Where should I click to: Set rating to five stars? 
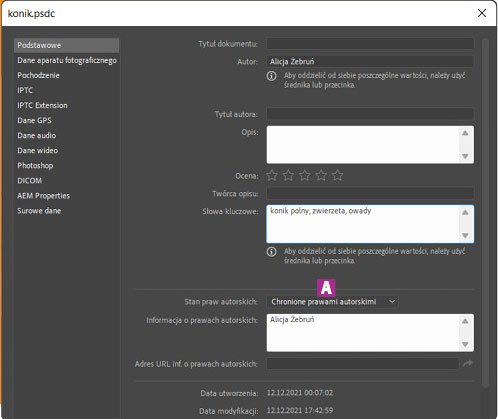coord(337,175)
